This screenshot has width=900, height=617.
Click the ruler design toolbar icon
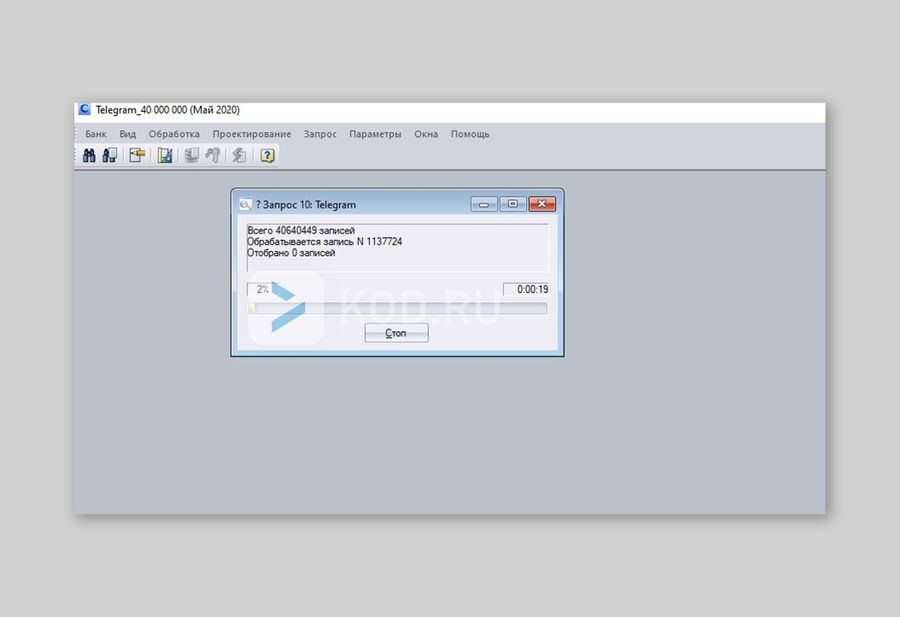(165, 155)
